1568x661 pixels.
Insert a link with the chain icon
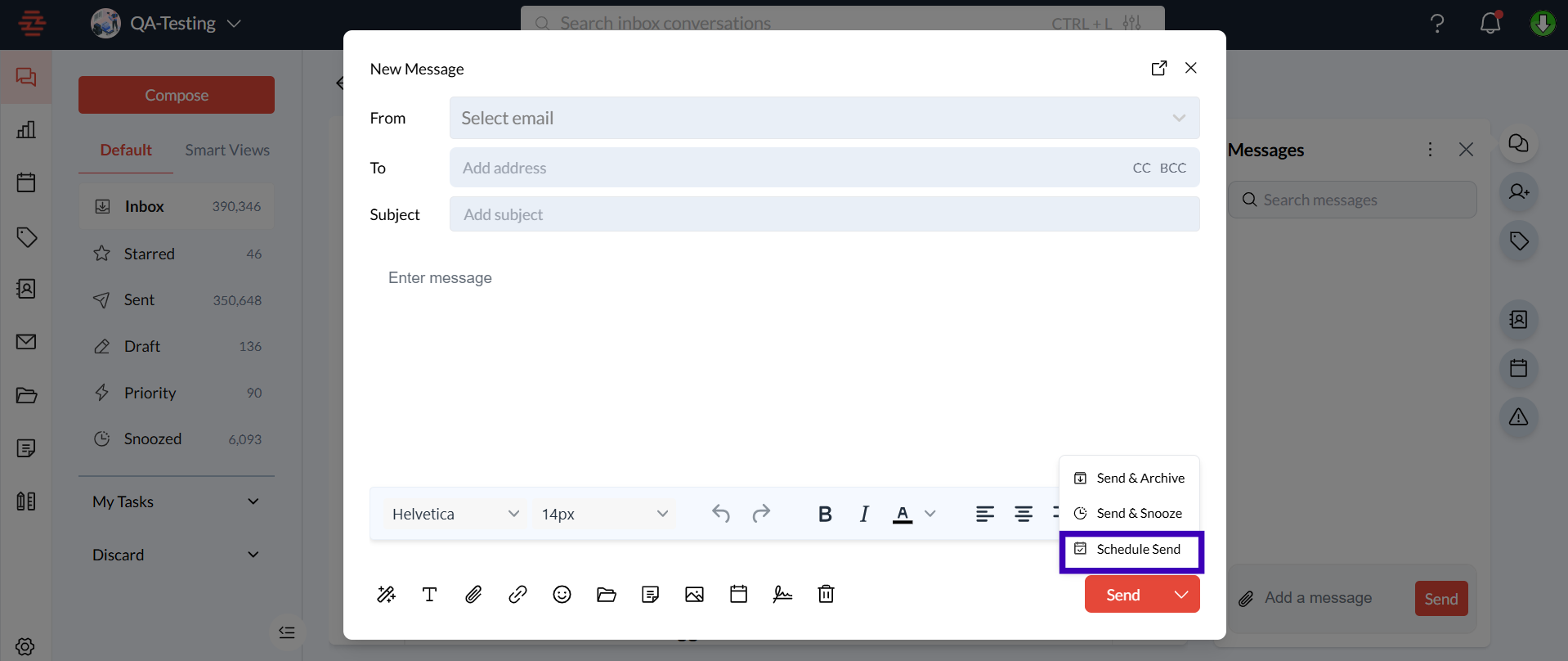click(517, 595)
